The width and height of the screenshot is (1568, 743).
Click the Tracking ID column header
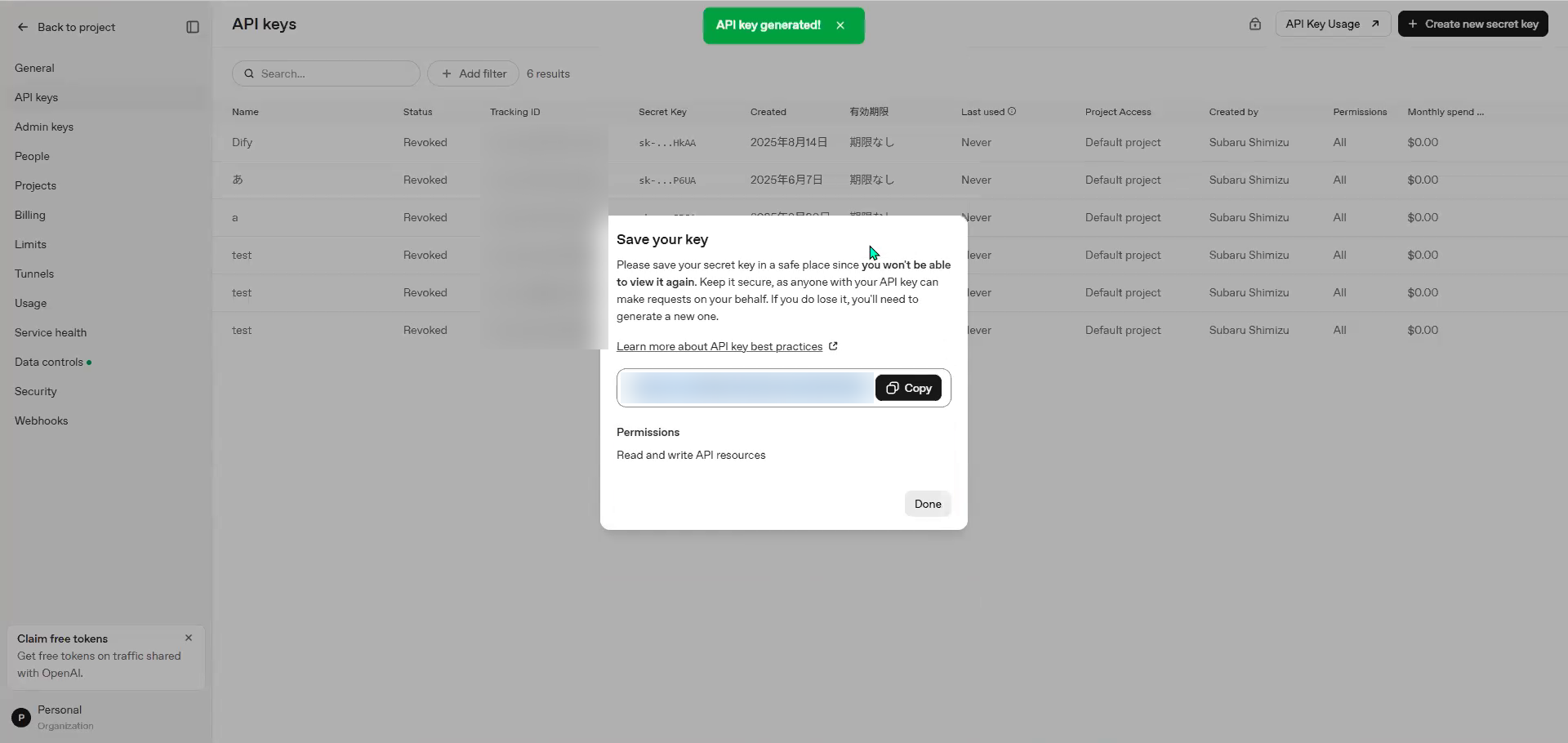tap(514, 112)
